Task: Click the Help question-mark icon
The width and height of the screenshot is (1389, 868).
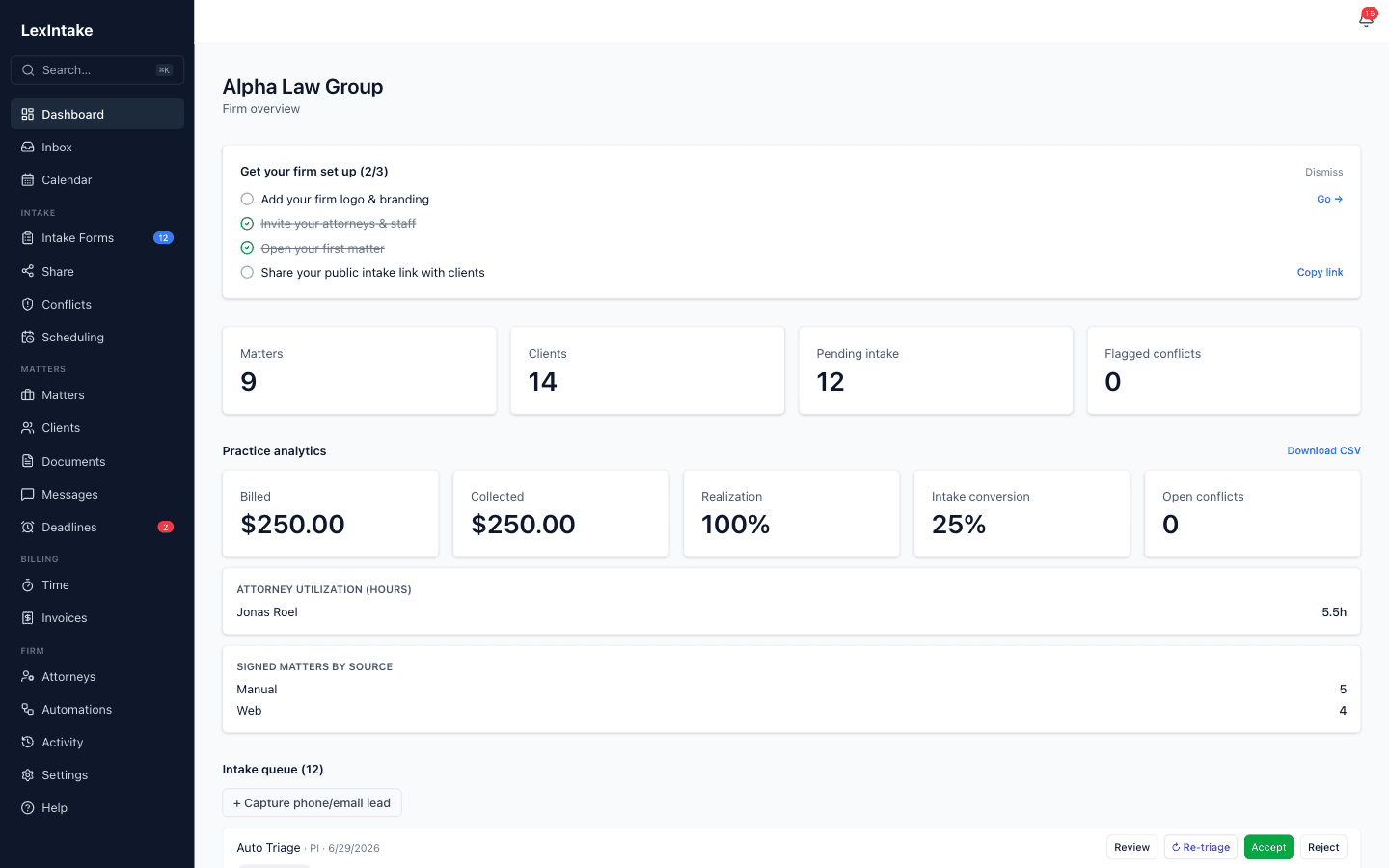Action: coord(28,807)
